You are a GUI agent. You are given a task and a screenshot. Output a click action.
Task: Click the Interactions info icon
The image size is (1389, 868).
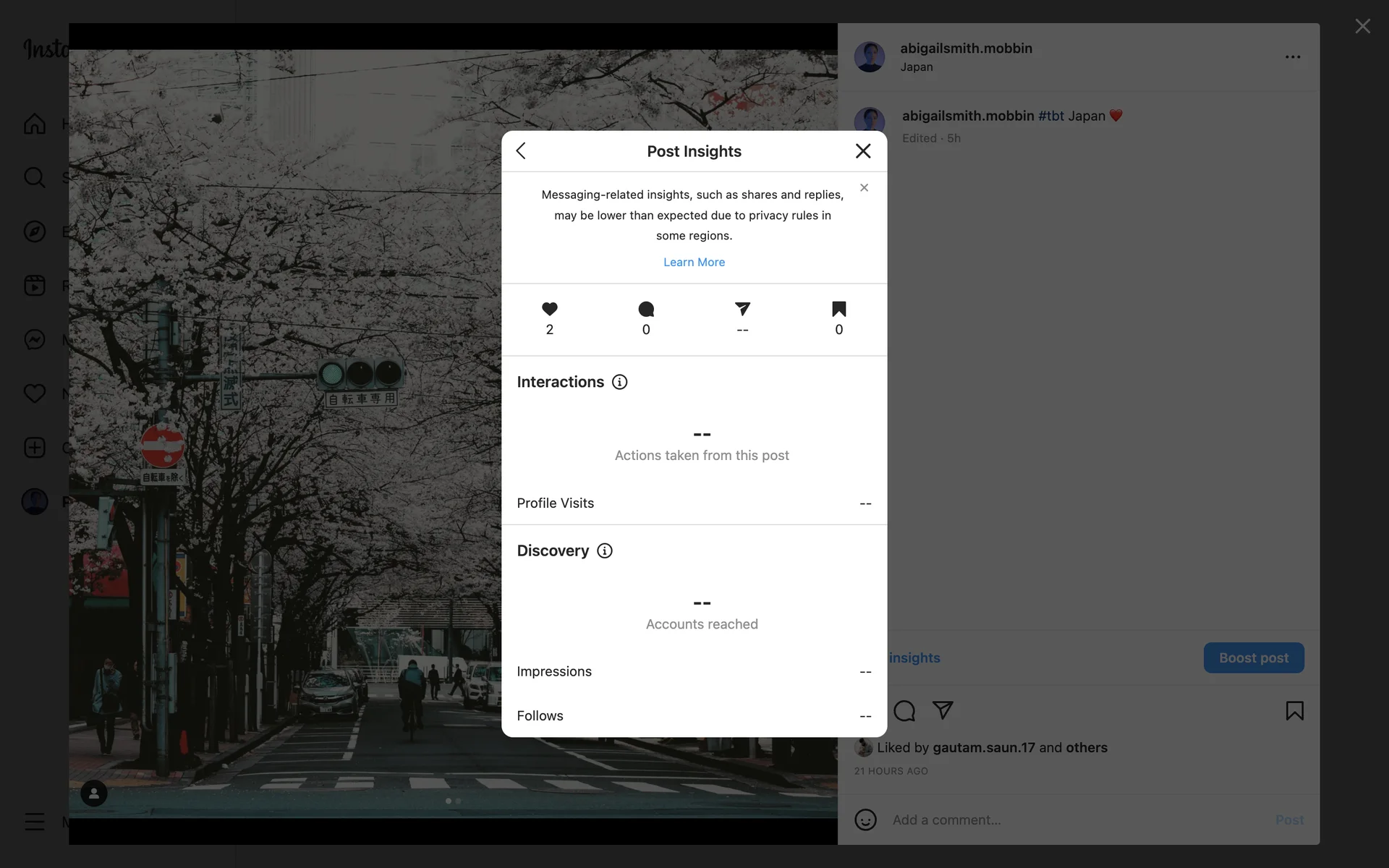pyautogui.click(x=619, y=382)
